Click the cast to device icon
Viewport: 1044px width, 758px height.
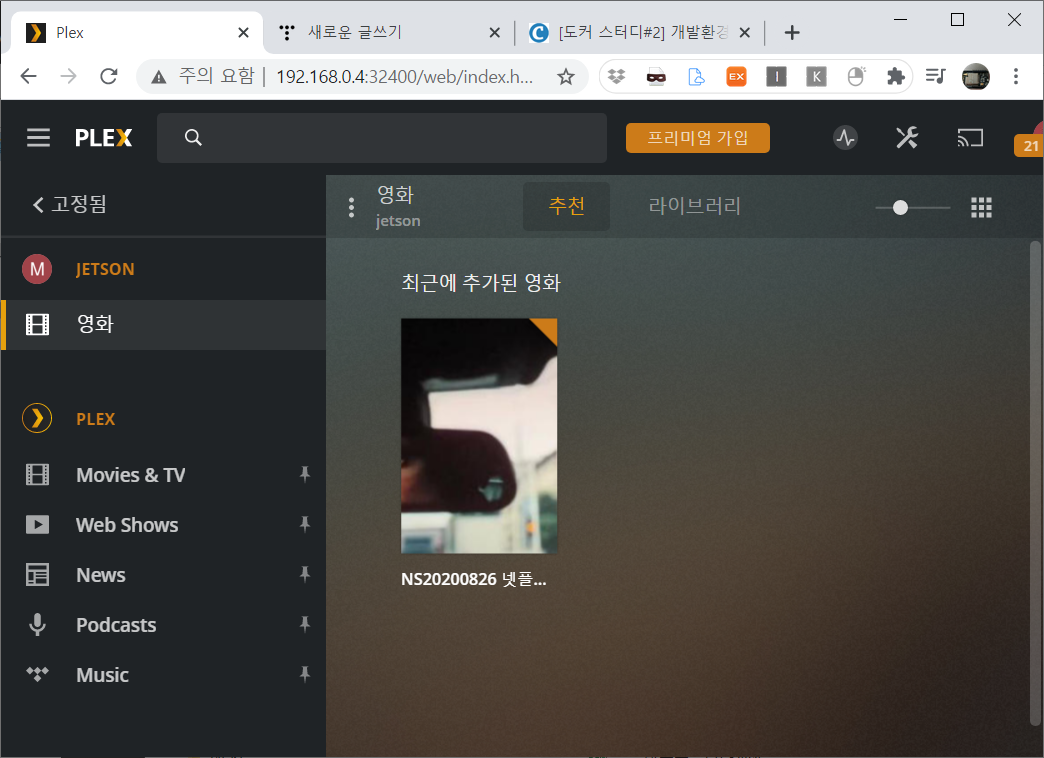pyautogui.click(x=970, y=138)
